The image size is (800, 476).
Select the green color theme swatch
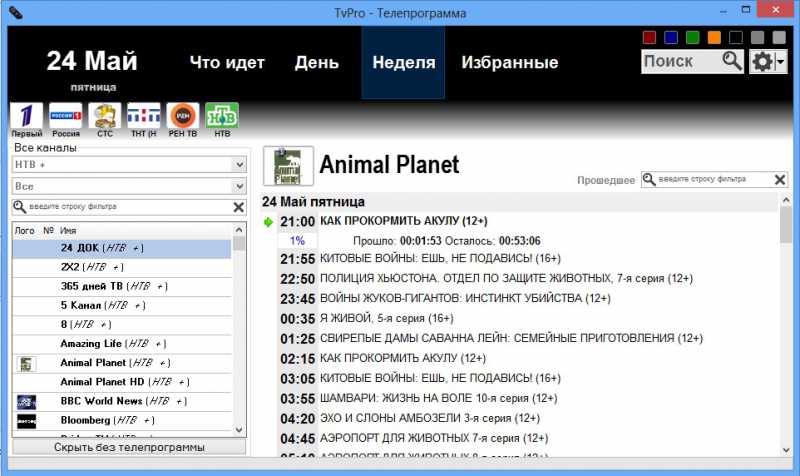(x=692, y=37)
